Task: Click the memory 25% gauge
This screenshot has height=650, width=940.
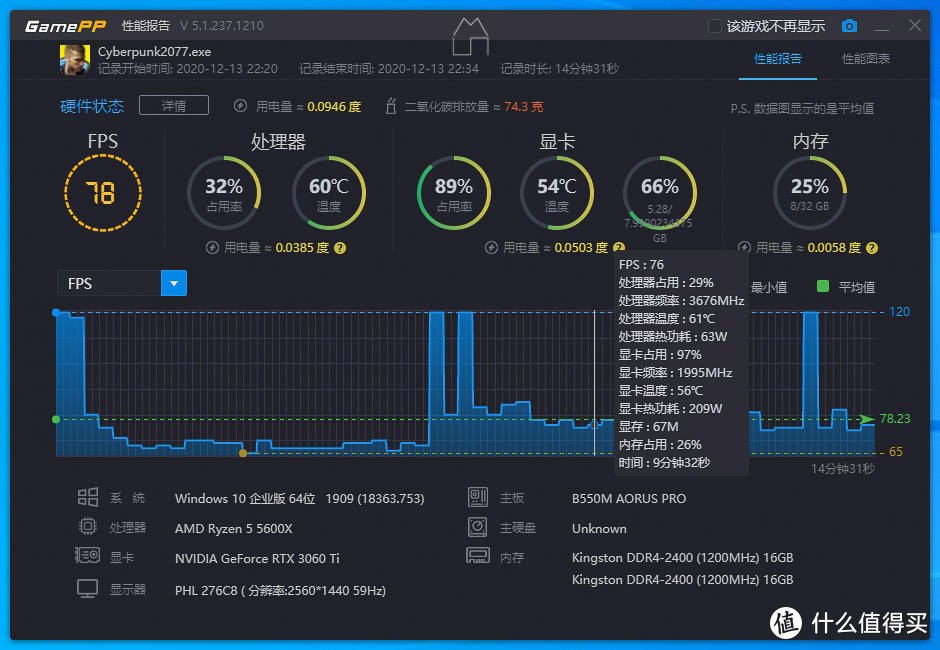Action: point(810,193)
